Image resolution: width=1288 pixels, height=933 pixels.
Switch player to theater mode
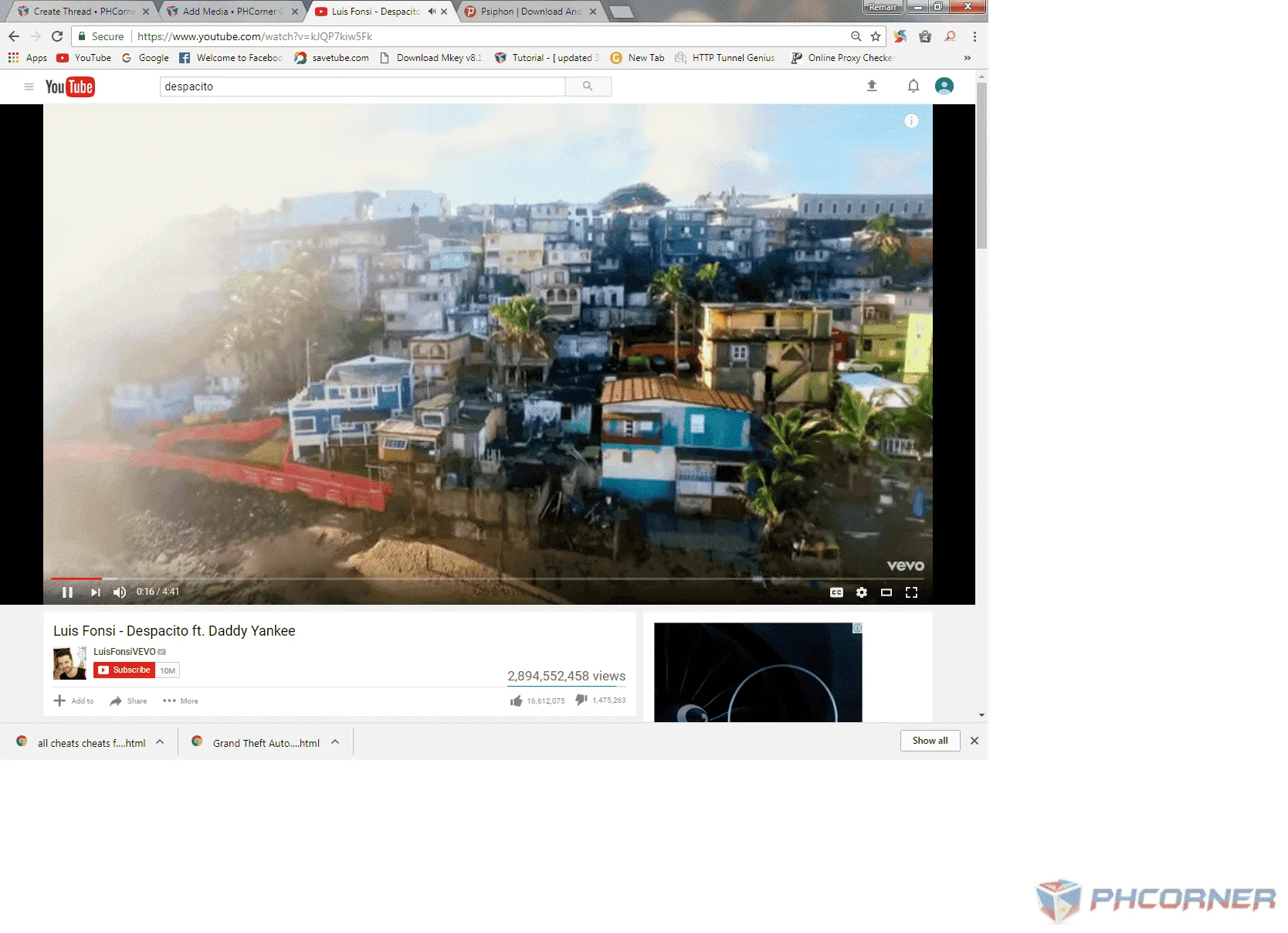coord(886,592)
